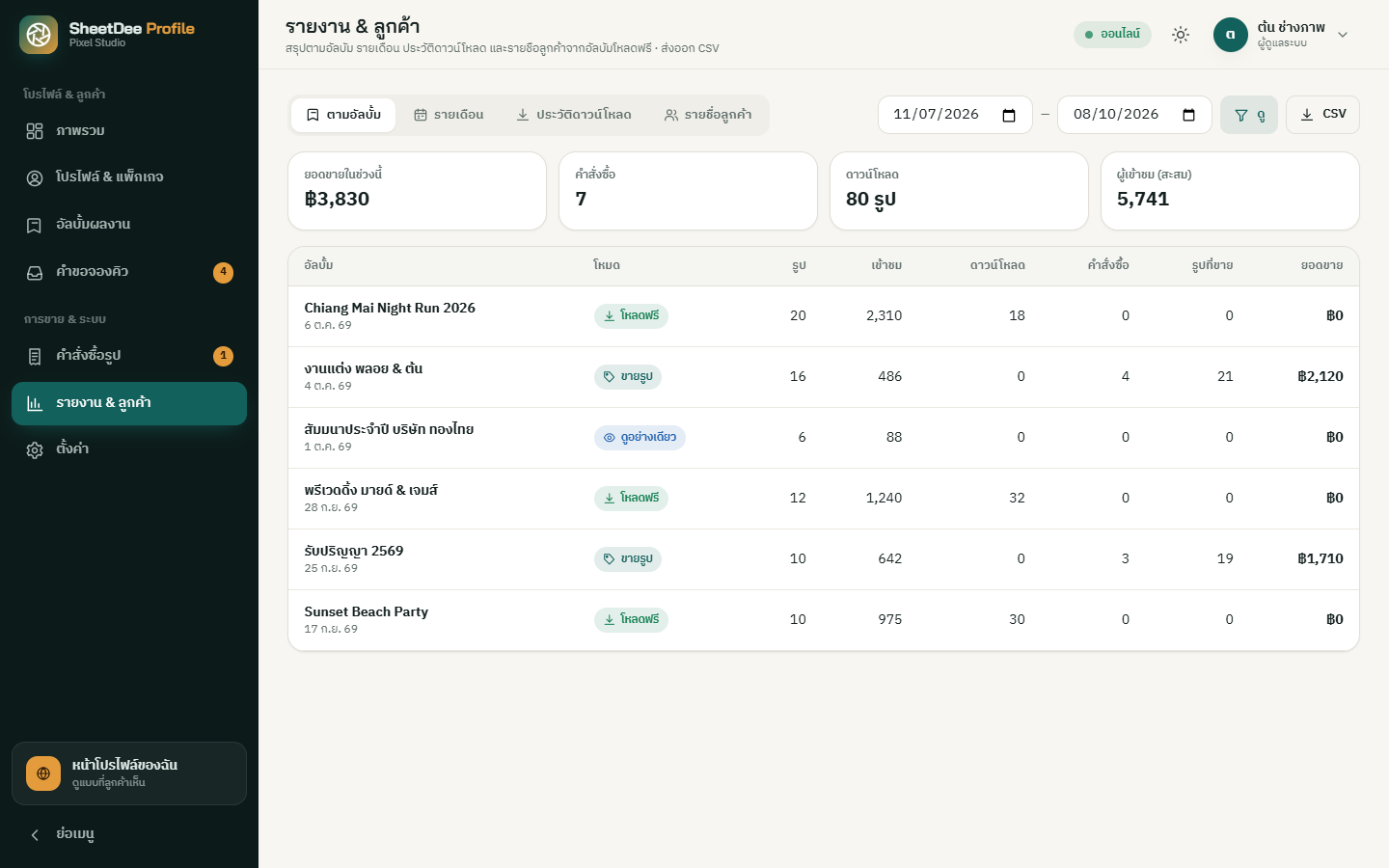
Task: Click the globe icon on หน้าโปรไฟล์ของฉัน card
Action: [43, 773]
